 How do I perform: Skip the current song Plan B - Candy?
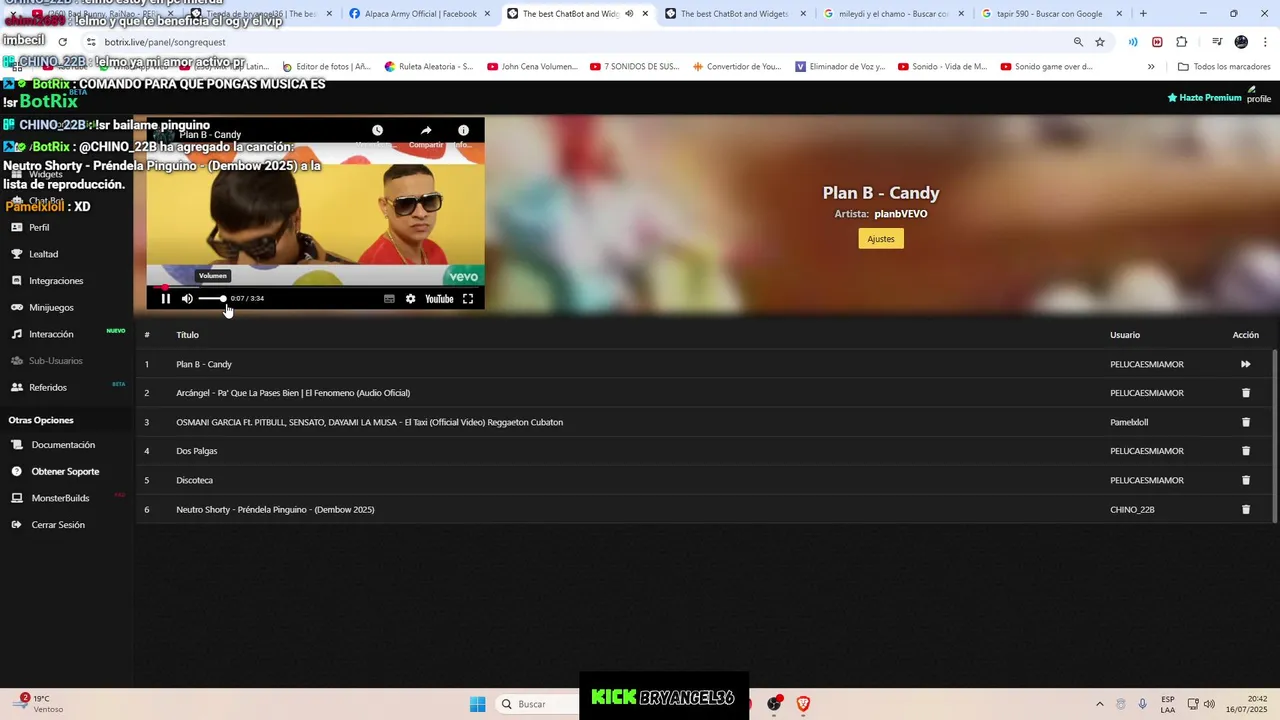(x=1246, y=364)
